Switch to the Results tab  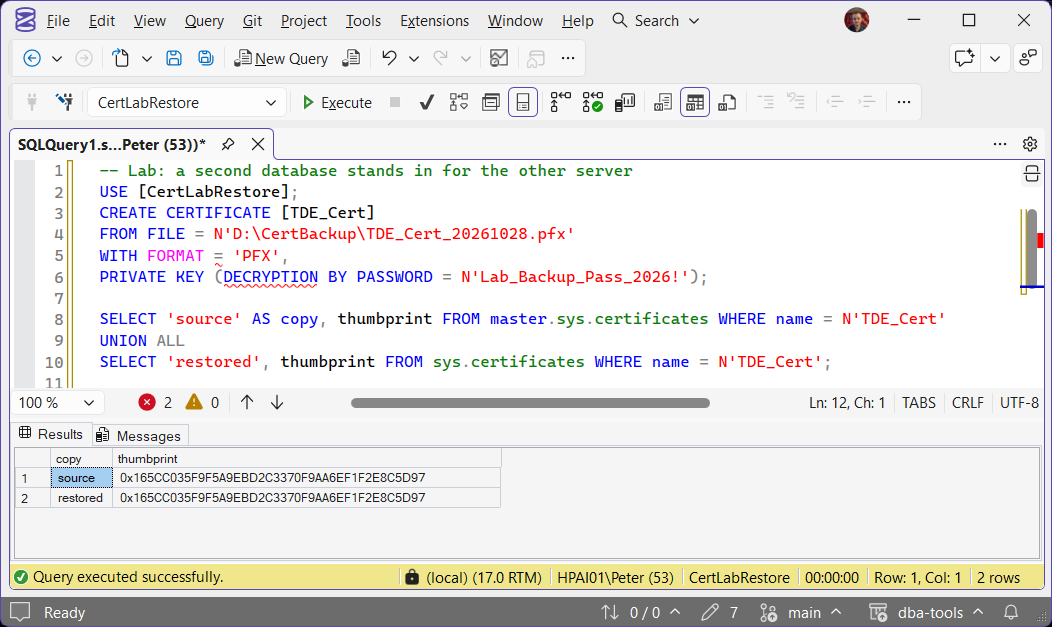point(52,434)
